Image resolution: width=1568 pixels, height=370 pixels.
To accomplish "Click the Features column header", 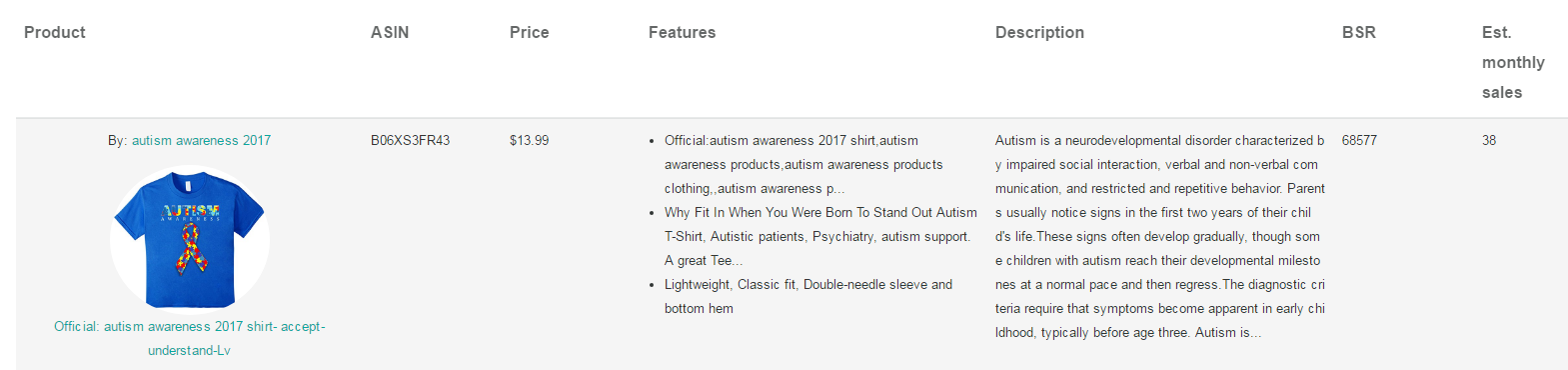I will coord(683,33).
